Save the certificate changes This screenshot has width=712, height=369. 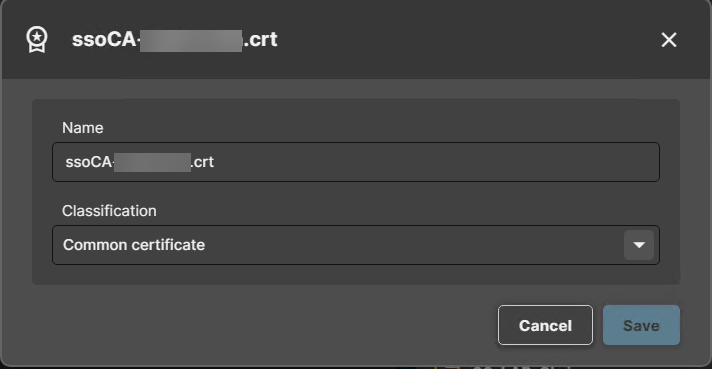coord(641,325)
